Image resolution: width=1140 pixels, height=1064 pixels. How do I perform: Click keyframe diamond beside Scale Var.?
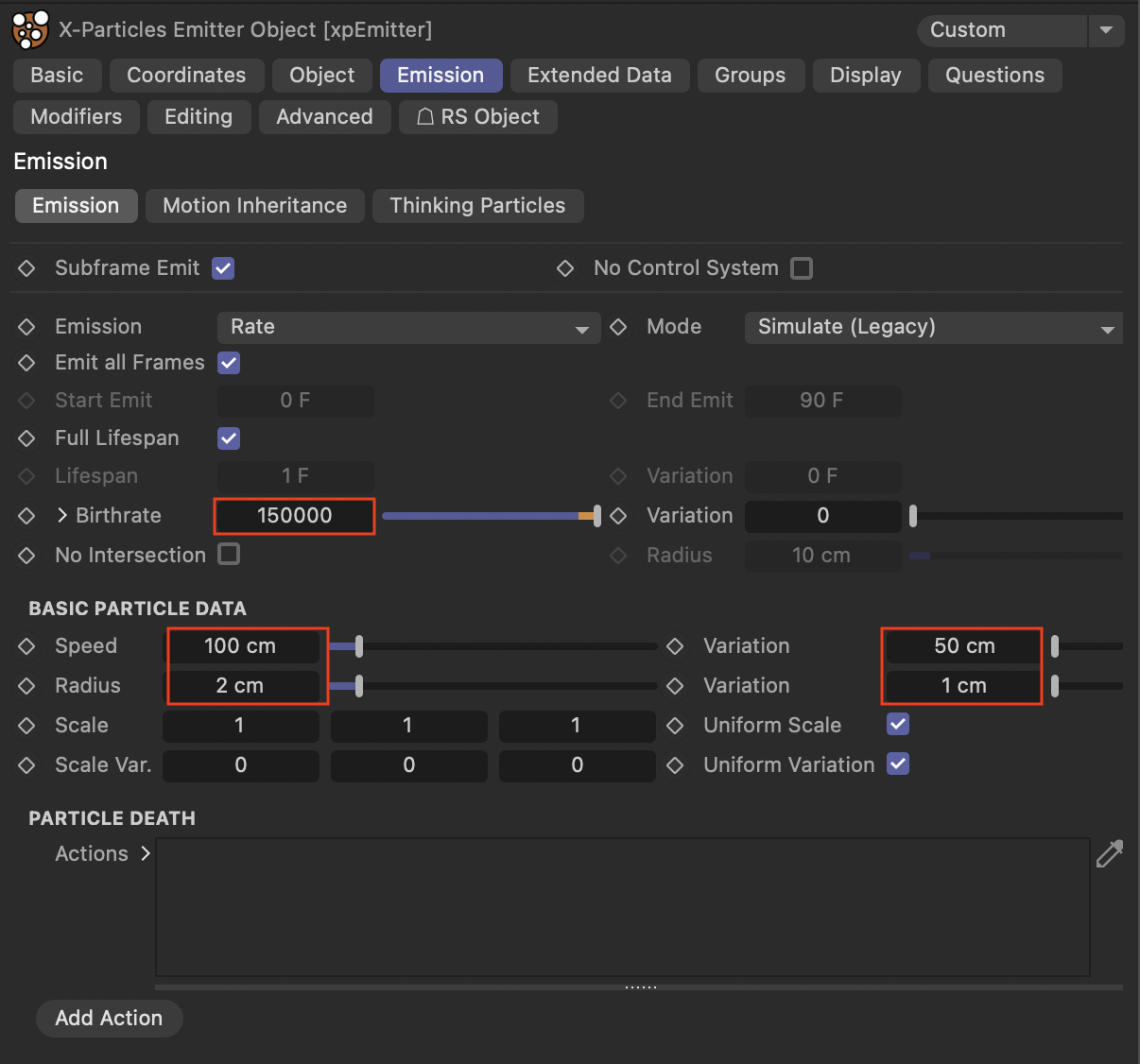(26, 765)
